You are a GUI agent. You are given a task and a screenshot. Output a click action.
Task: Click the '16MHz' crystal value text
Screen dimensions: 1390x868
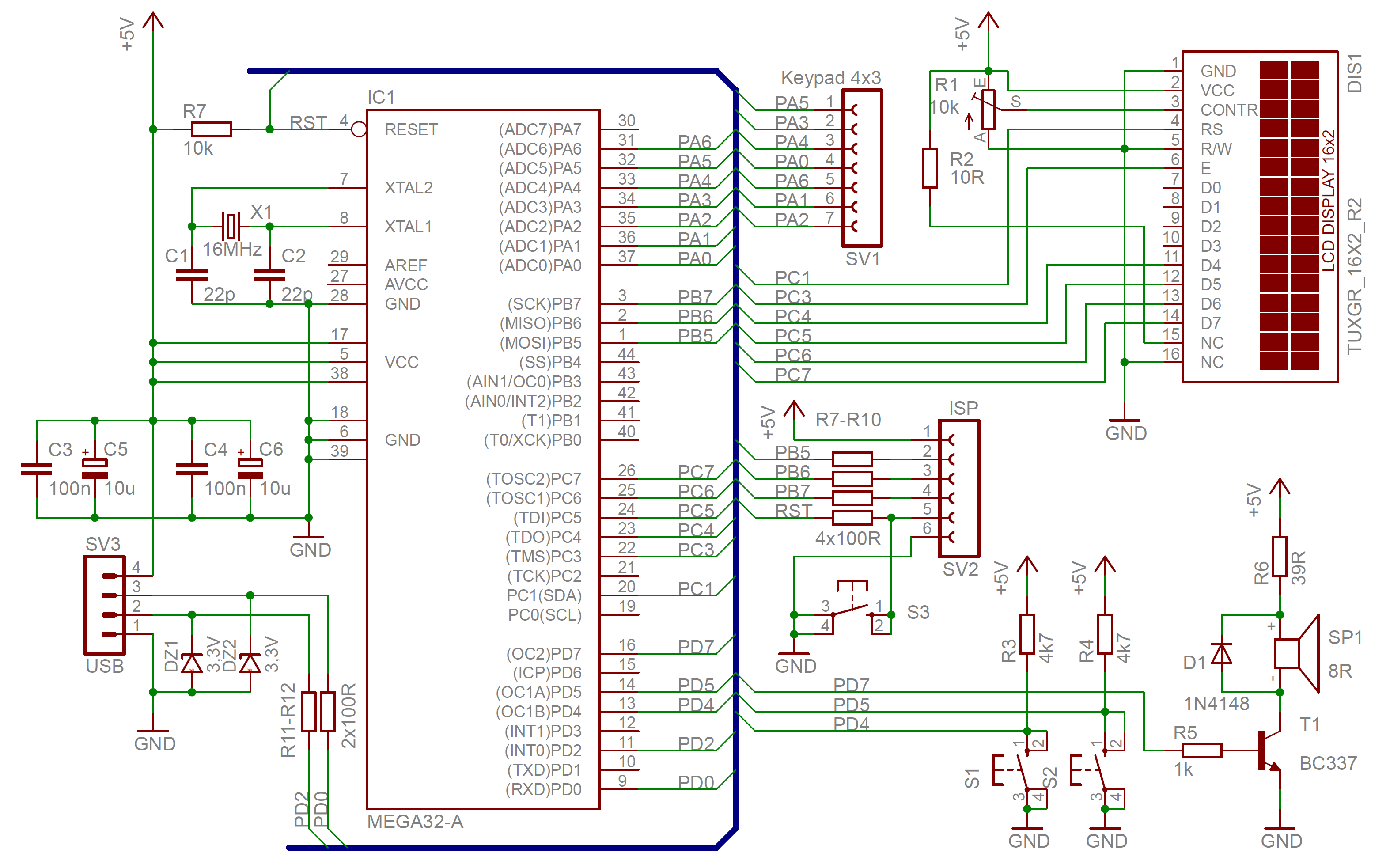pos(232,249)
